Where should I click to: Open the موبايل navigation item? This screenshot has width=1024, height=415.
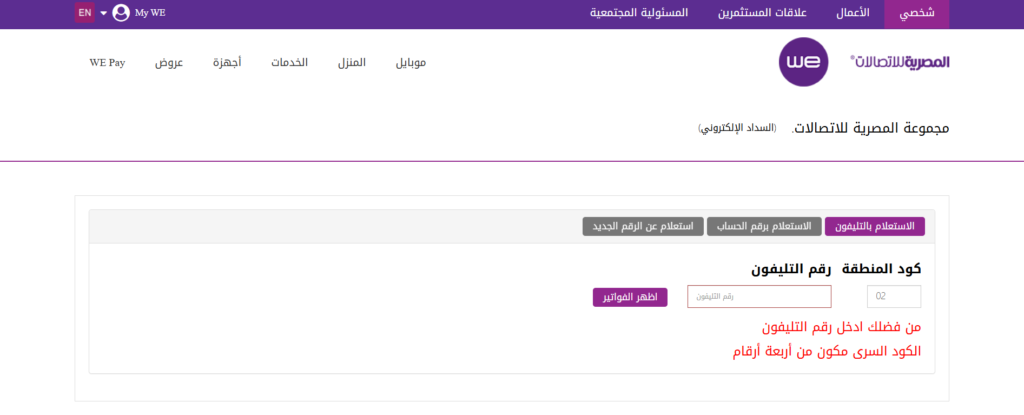pos(411,63)
